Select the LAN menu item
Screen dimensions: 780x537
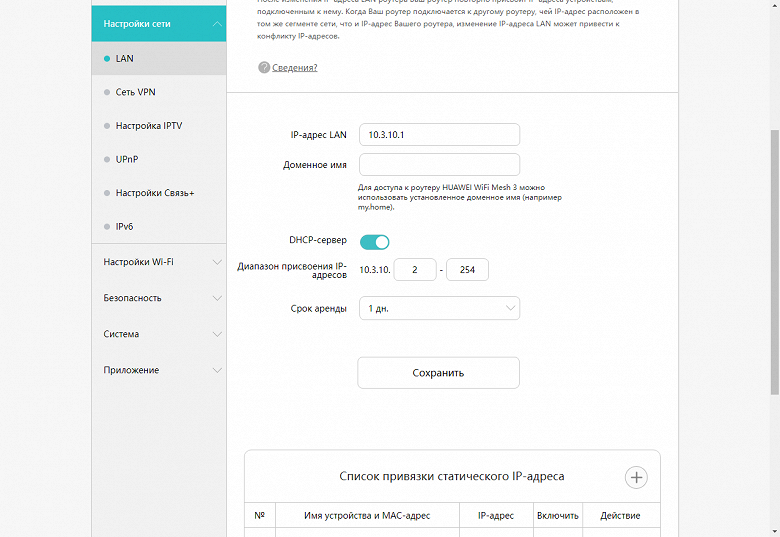124,58
